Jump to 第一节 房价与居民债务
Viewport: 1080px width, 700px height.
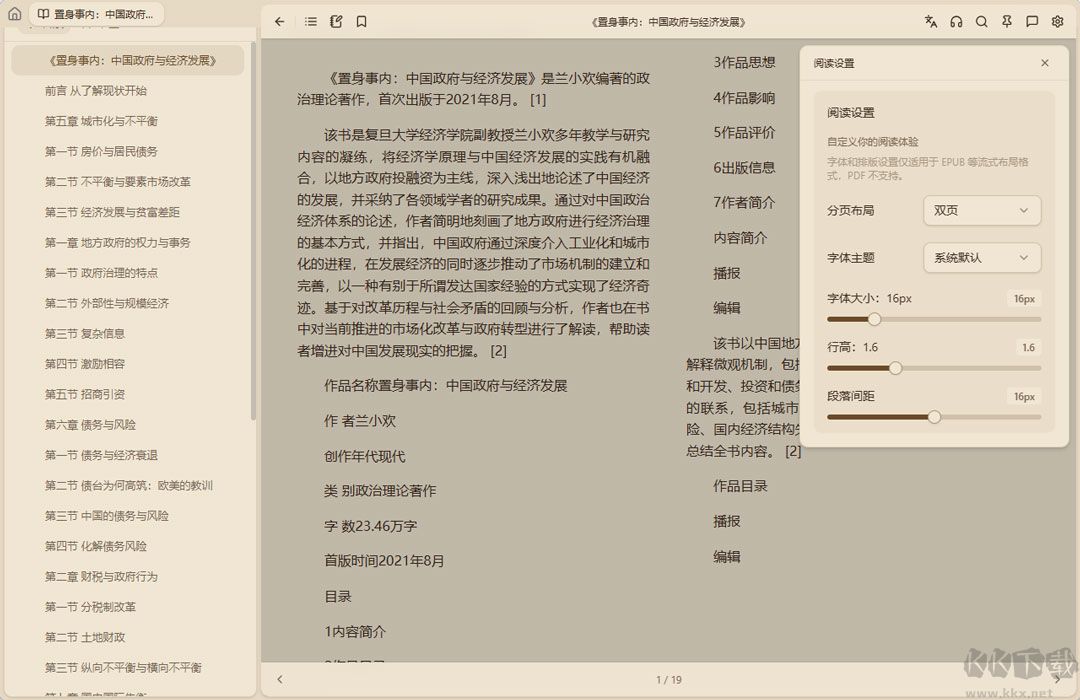click(x=101, y=152)
